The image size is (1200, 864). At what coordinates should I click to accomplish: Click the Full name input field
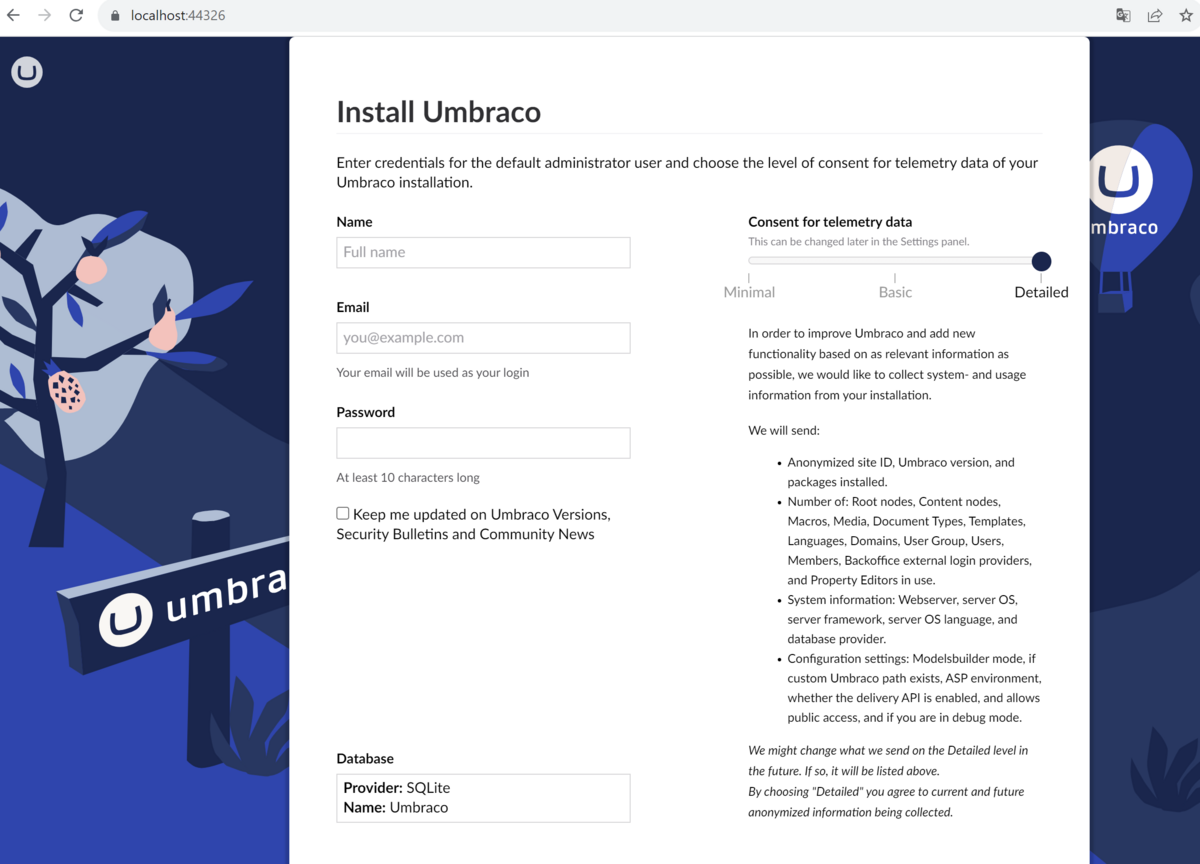(x=483, y=252)
